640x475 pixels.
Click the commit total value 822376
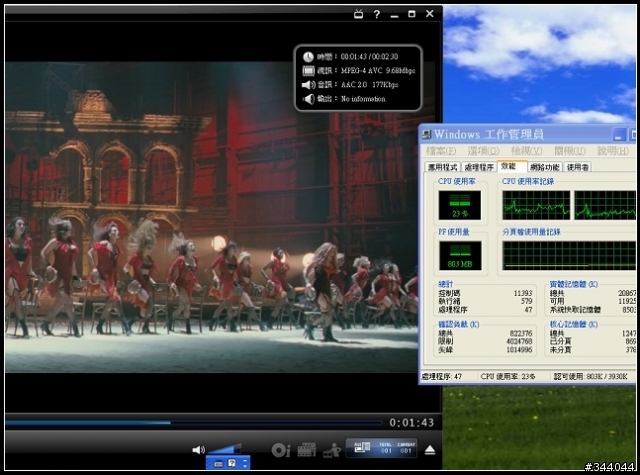521,333
